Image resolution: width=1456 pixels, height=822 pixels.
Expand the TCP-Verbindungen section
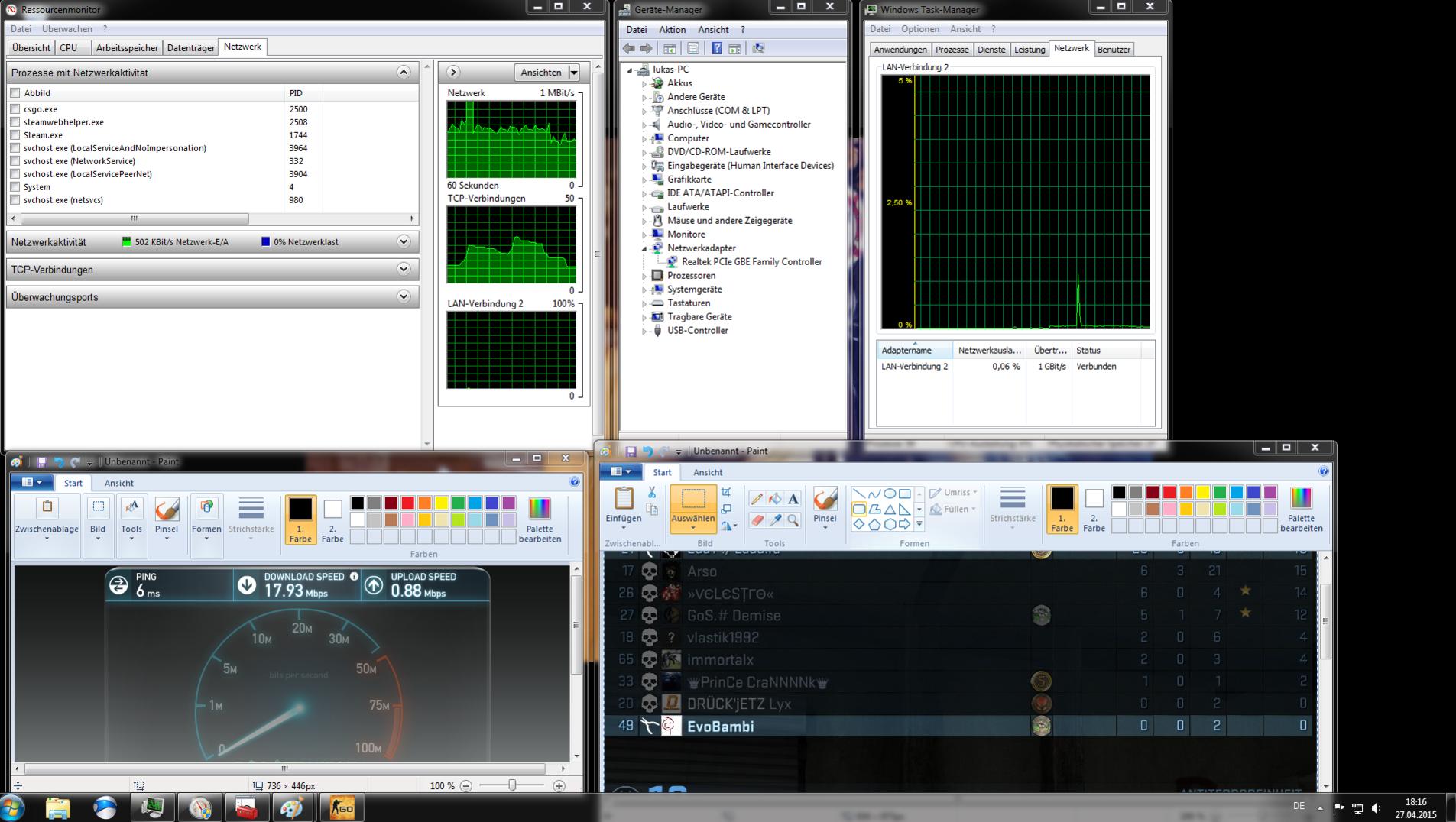404,269
